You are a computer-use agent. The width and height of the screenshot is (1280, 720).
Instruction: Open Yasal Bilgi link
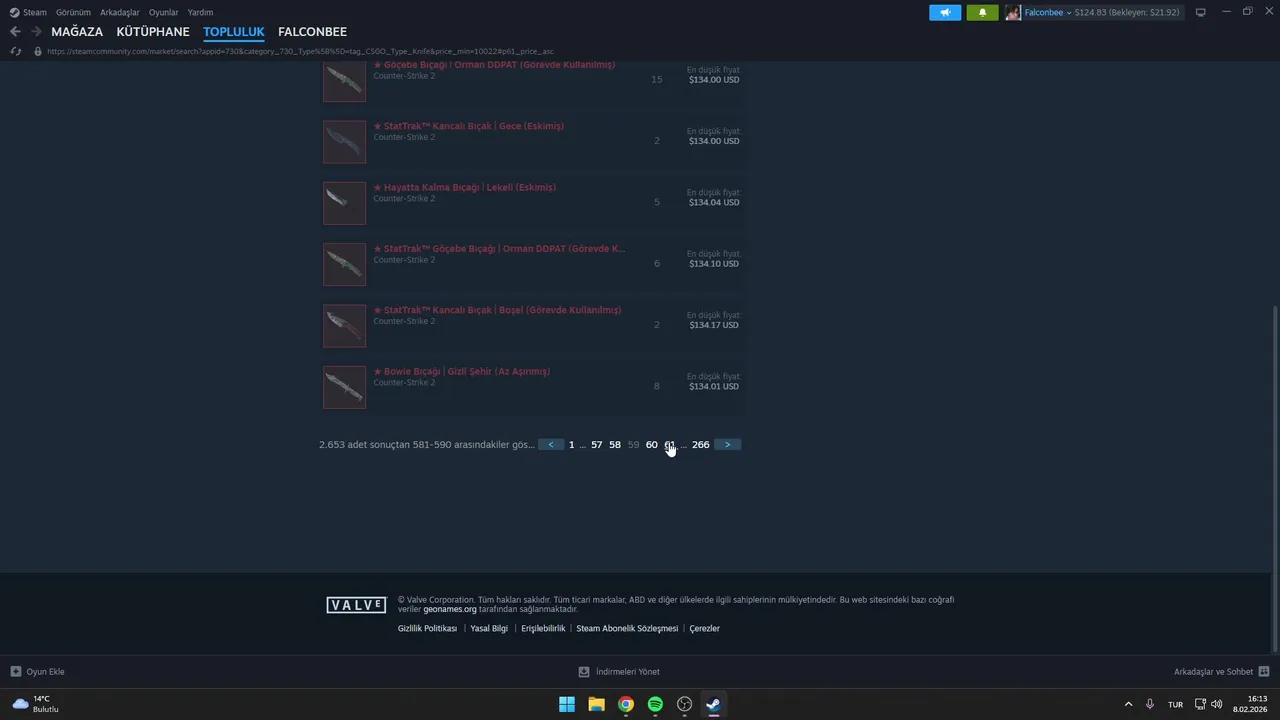tap(489, 629)
